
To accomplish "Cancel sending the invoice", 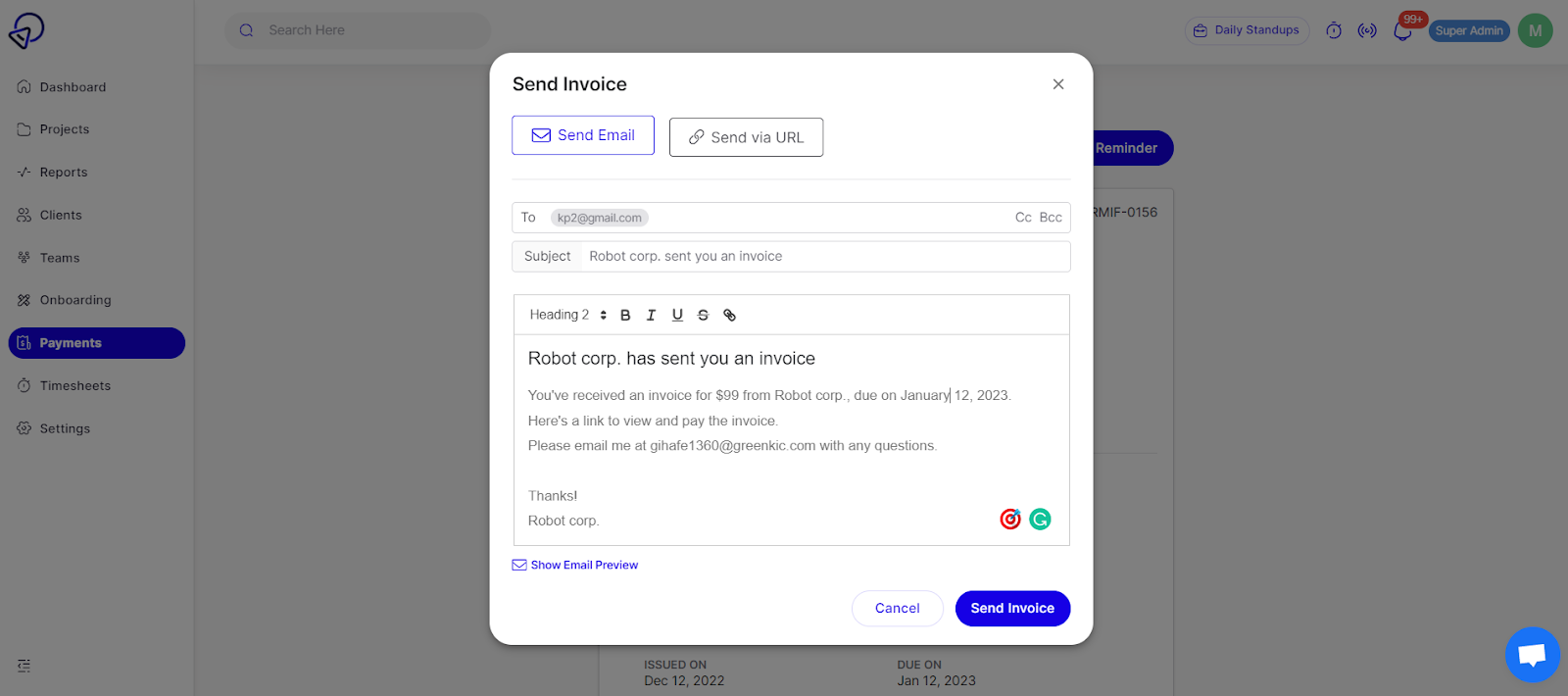I will tap(897, 608).
